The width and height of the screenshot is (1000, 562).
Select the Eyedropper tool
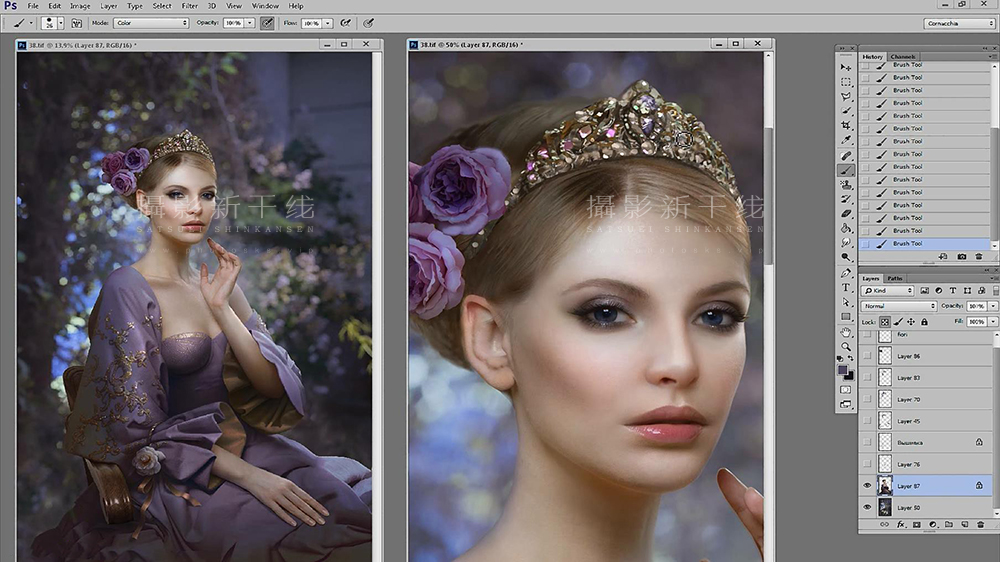pyautogui.click(x=846, y=140)
